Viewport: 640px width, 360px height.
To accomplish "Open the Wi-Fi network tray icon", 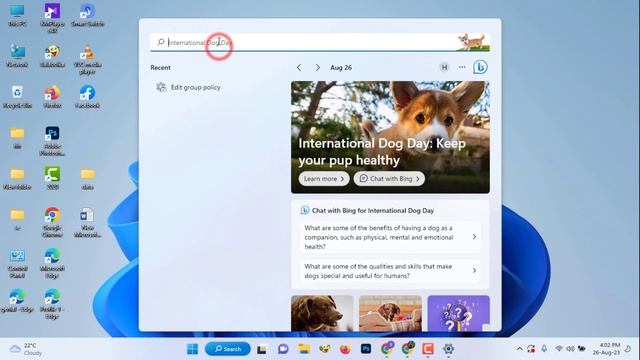I will pos(559,349).
